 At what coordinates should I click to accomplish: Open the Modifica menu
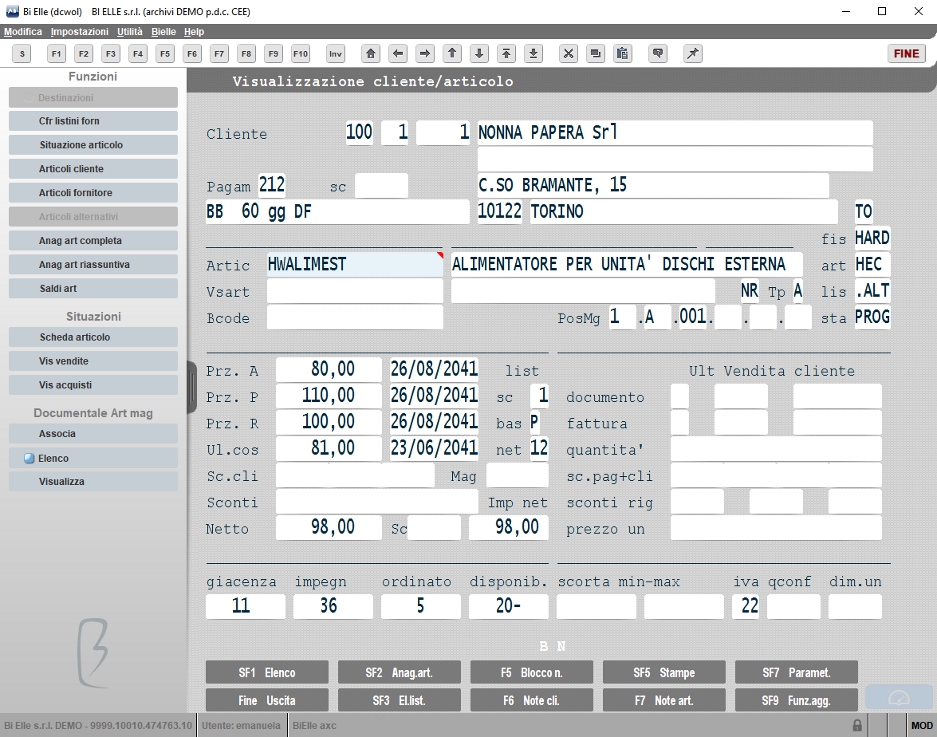[x=23, y=32]
